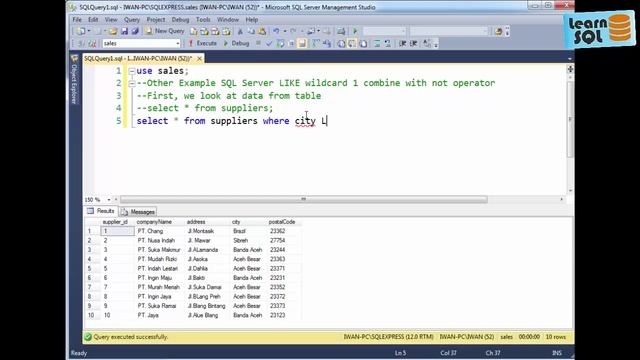Open Query Options icon
The height and width of the screenshot is (360, 640).
coord(291,43)
